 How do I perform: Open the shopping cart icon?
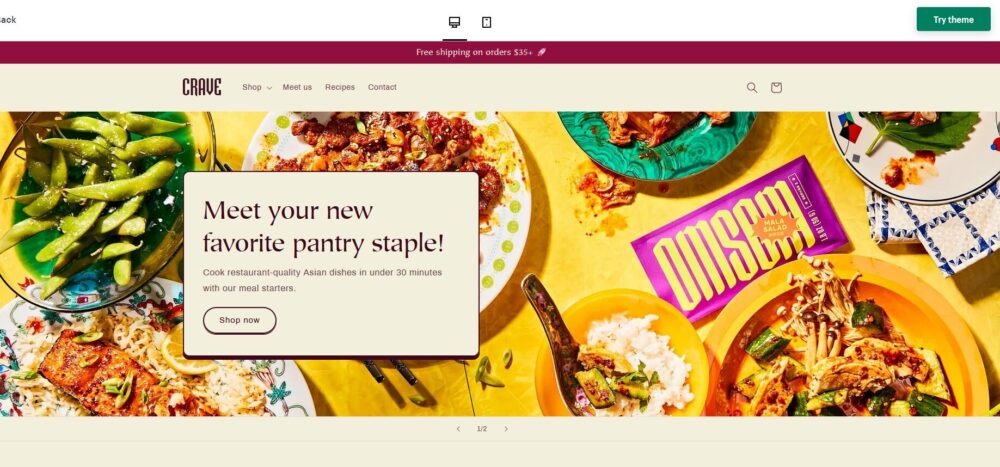[x=776, y=87]
